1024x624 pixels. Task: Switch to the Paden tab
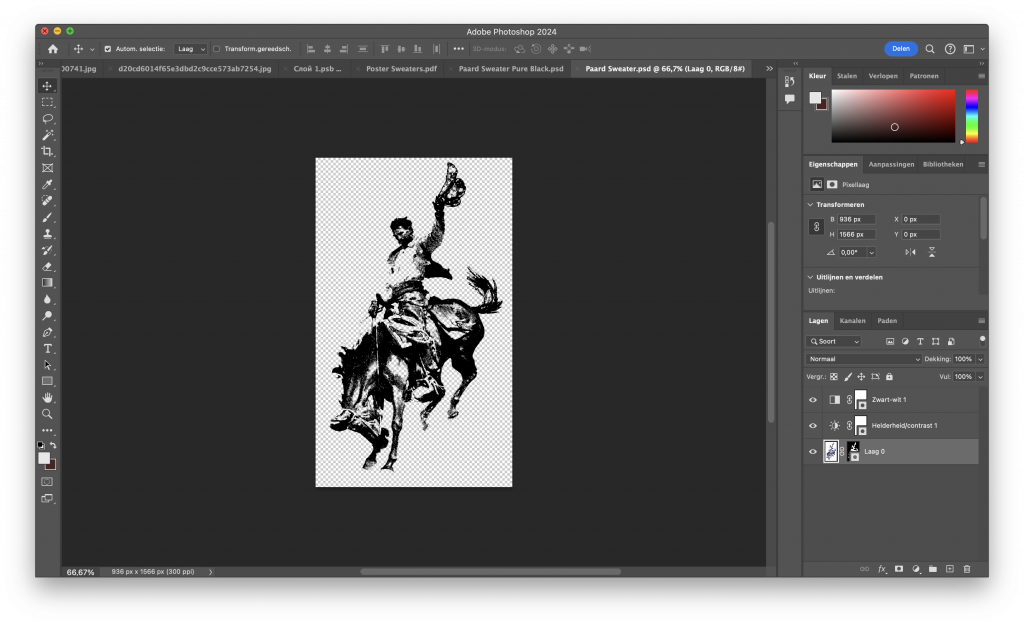click(887, 320)
